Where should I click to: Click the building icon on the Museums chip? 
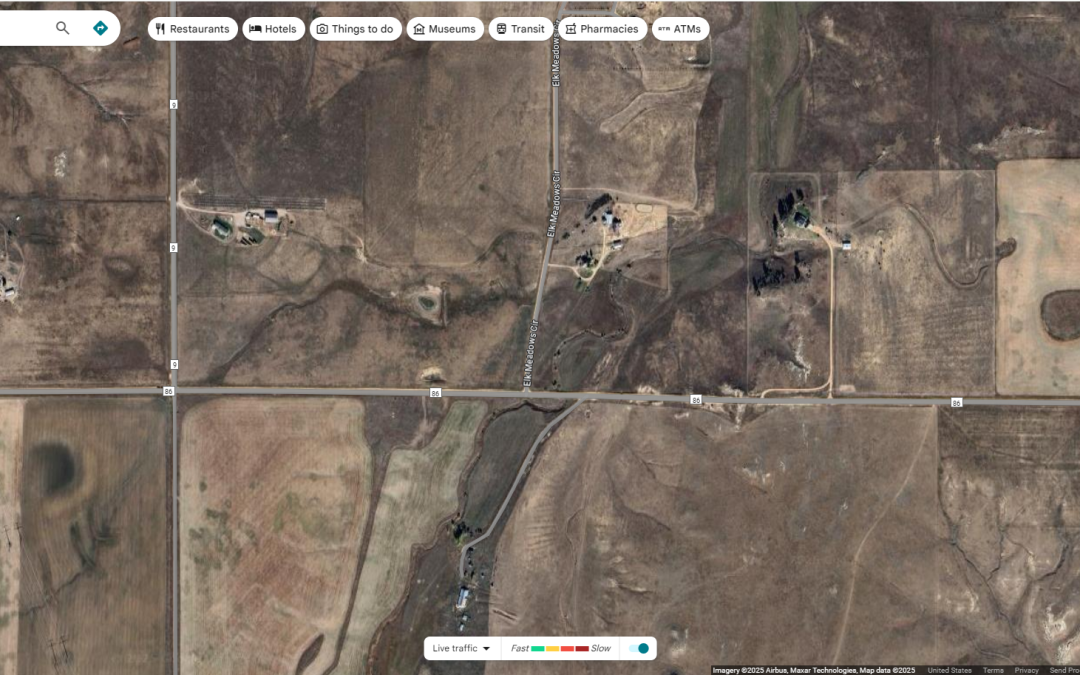[x=419, y=28]
